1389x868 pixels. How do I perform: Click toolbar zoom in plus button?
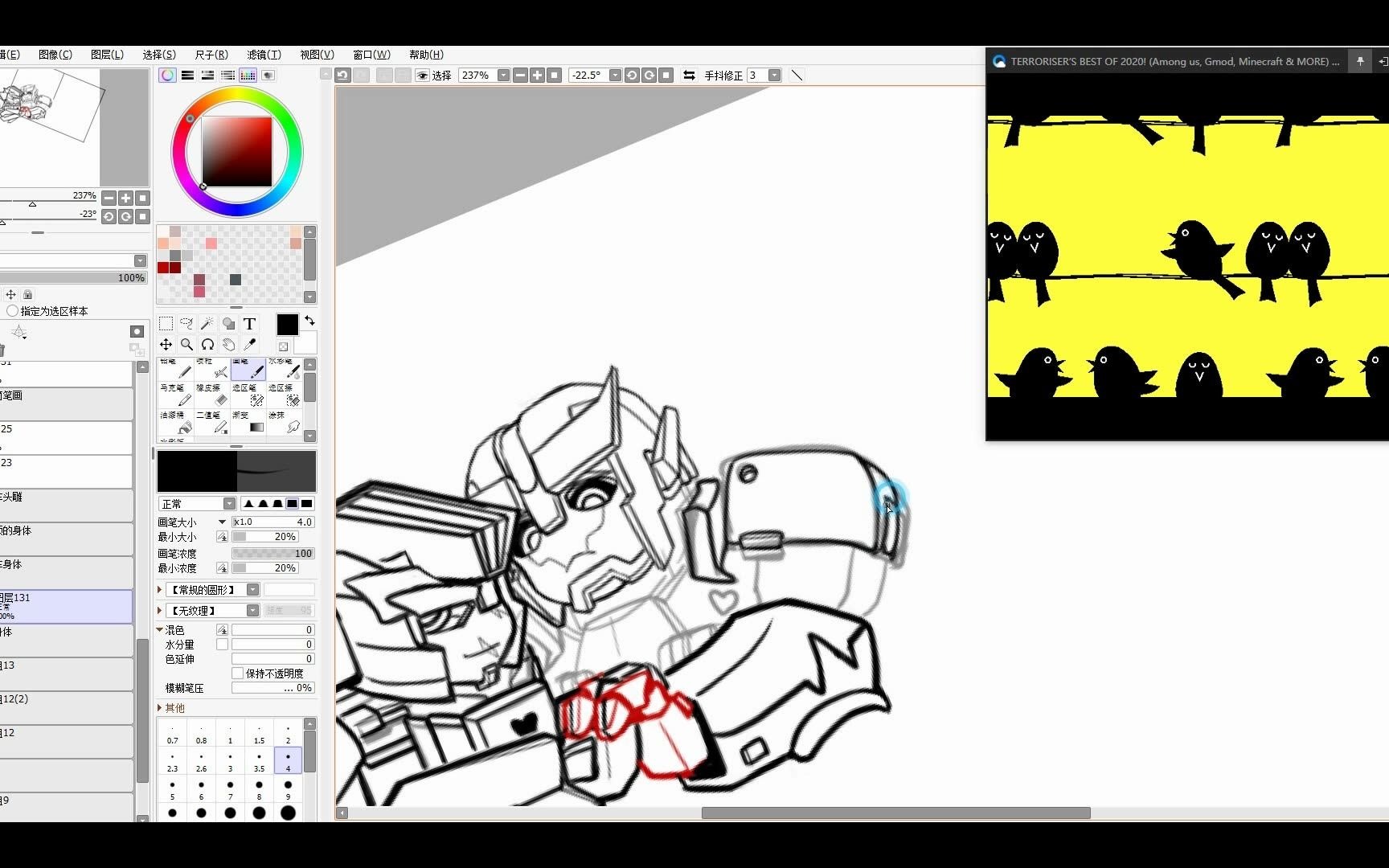pos(537,75)
